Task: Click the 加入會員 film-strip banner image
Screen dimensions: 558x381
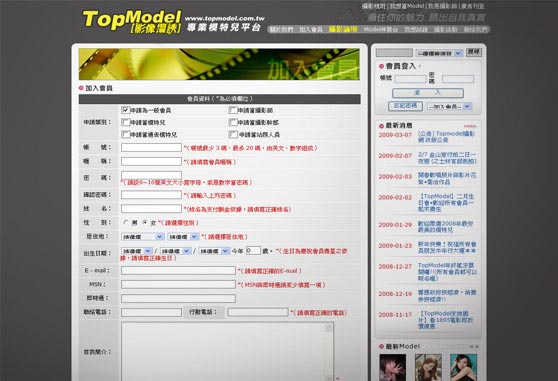Action: 219,64
